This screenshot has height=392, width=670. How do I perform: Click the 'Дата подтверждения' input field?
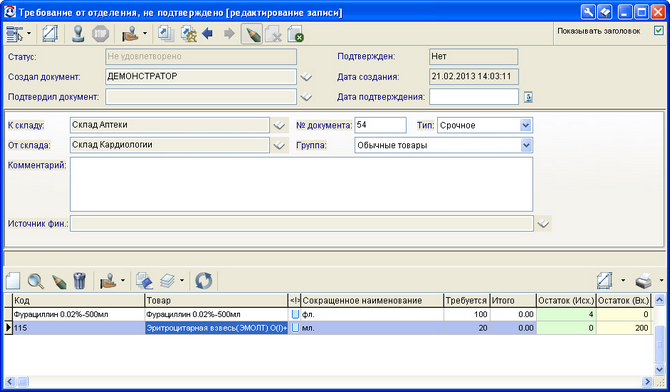pos(474,97)
